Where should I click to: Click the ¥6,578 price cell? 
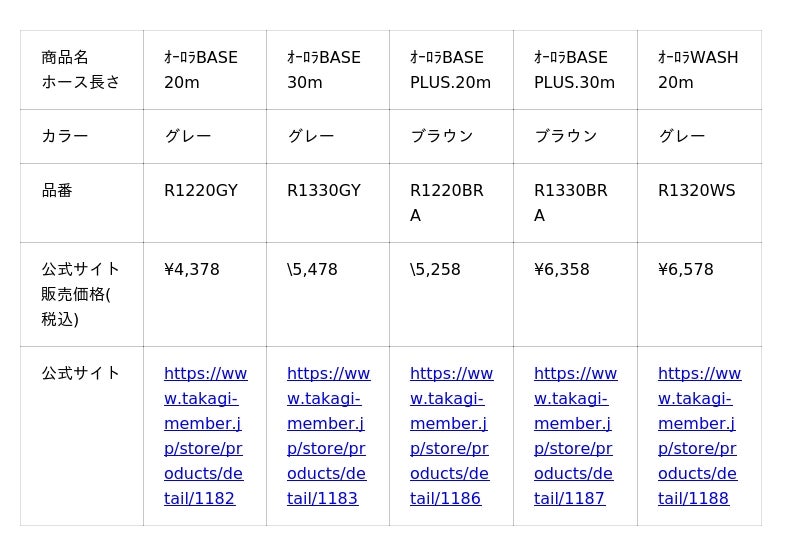pyautogui.click(x=686, y=270)
